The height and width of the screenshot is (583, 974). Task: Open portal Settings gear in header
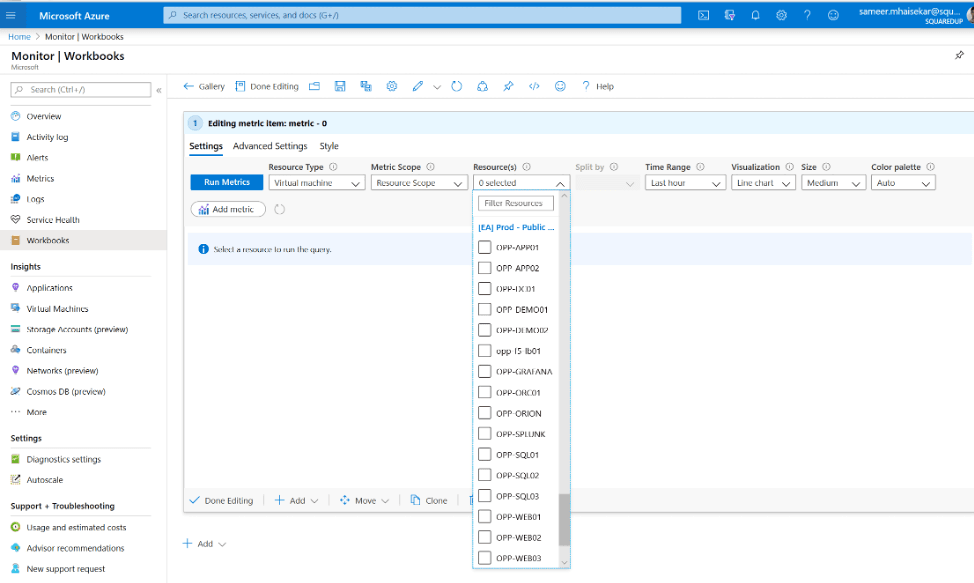point(781,16)
